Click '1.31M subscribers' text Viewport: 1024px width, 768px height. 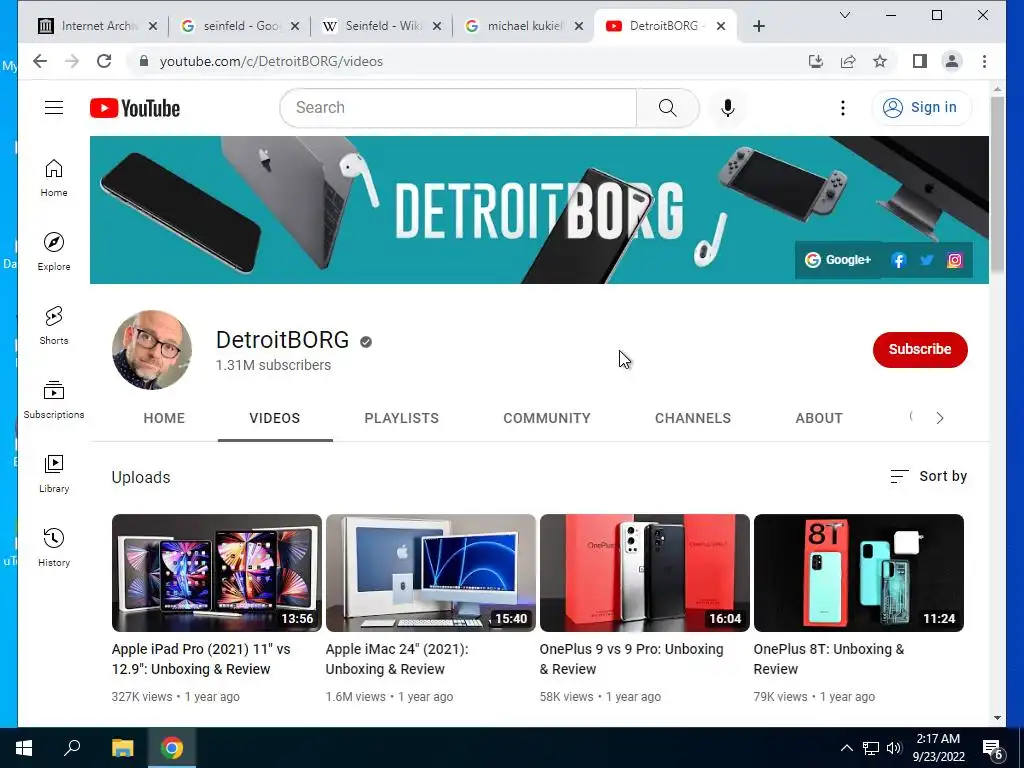pyautogui.click(x=273, y=365)
